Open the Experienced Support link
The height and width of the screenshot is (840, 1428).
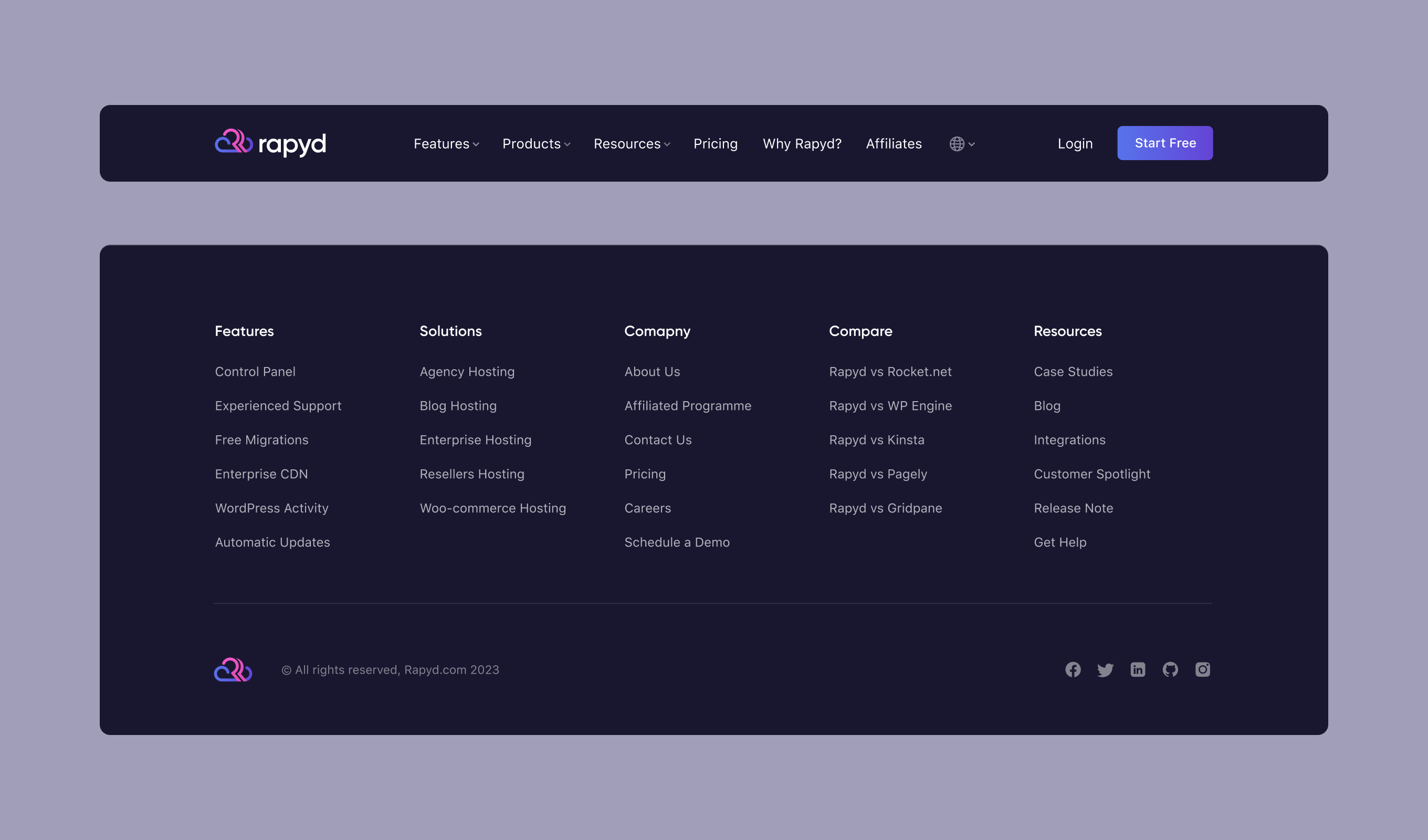pyautogui.click(x=278, y=406)
